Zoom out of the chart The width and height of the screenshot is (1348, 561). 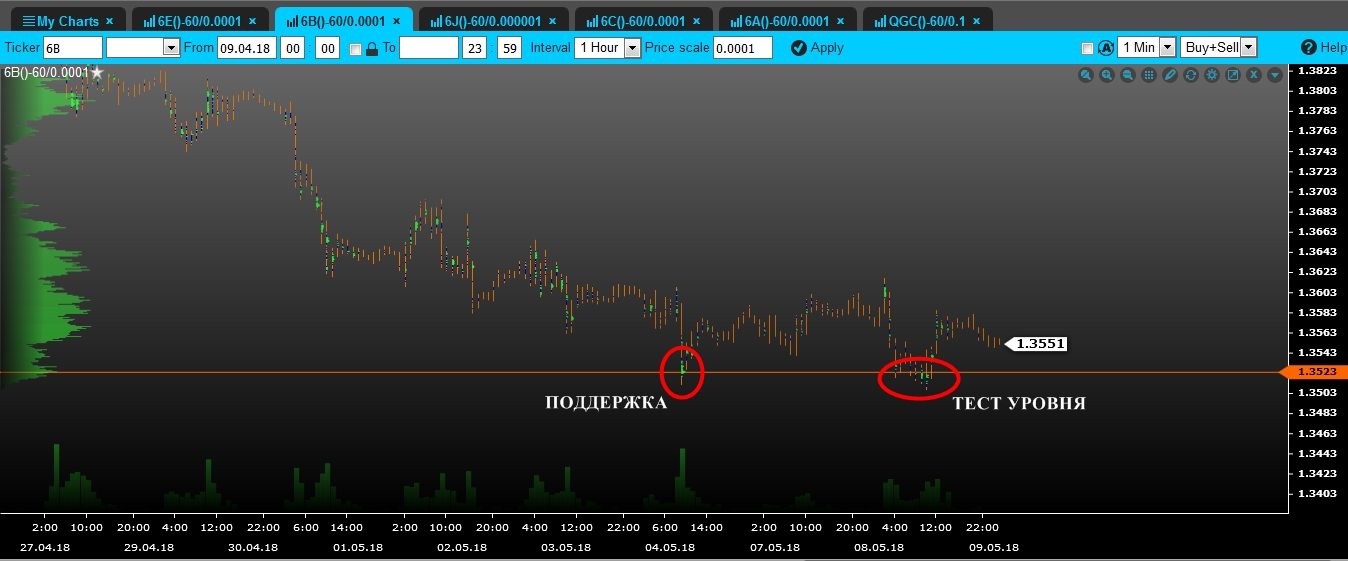point(1128,75)
